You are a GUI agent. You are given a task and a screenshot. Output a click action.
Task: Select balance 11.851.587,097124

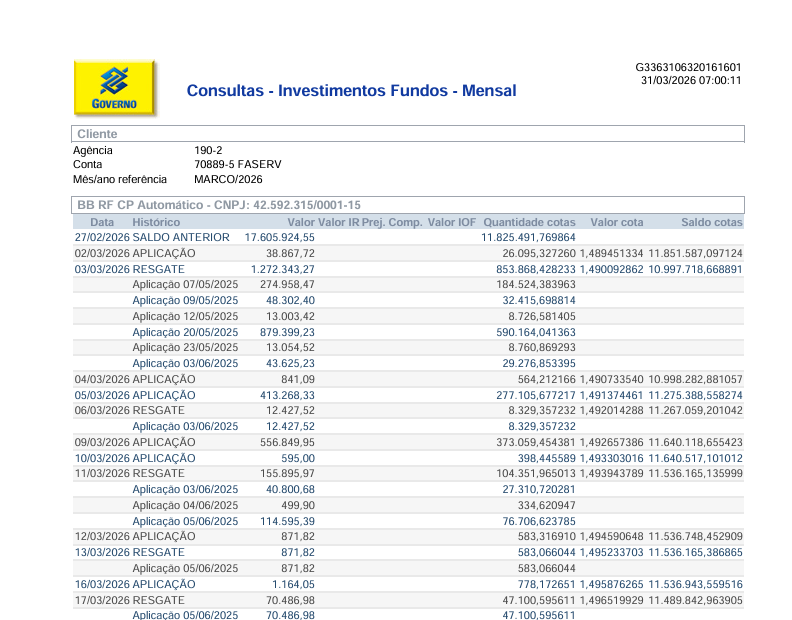click(x=696, y=253)
